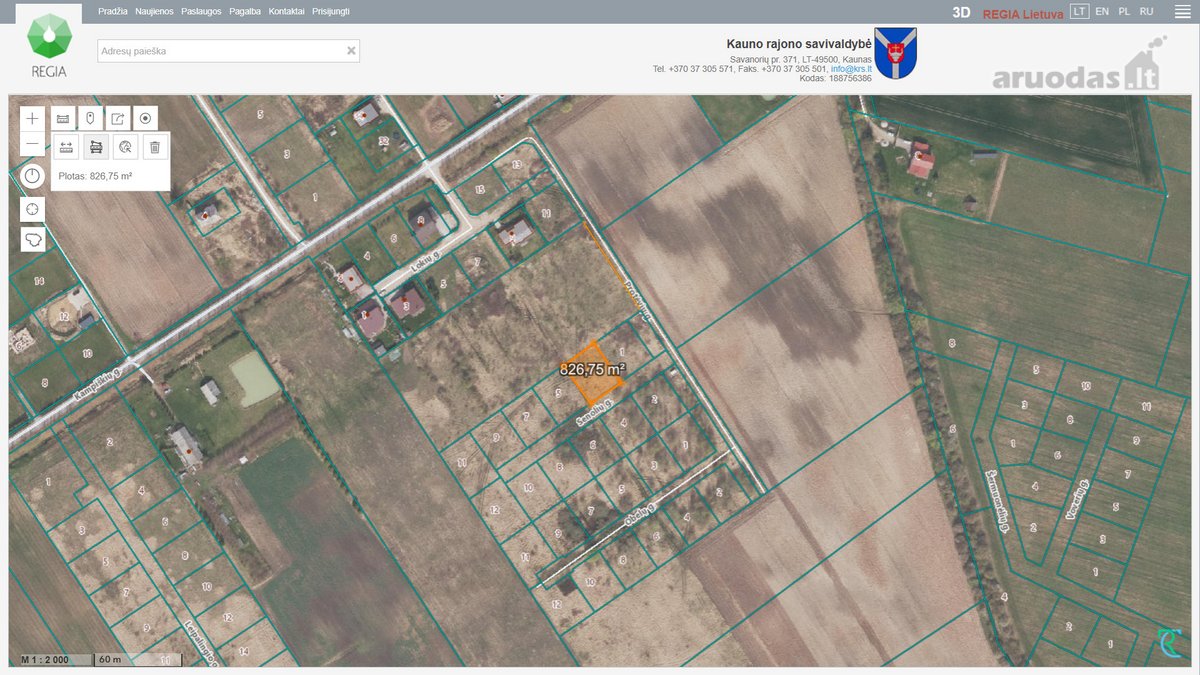
Task: Select the place marker pin tool
Action: point(90,118)
